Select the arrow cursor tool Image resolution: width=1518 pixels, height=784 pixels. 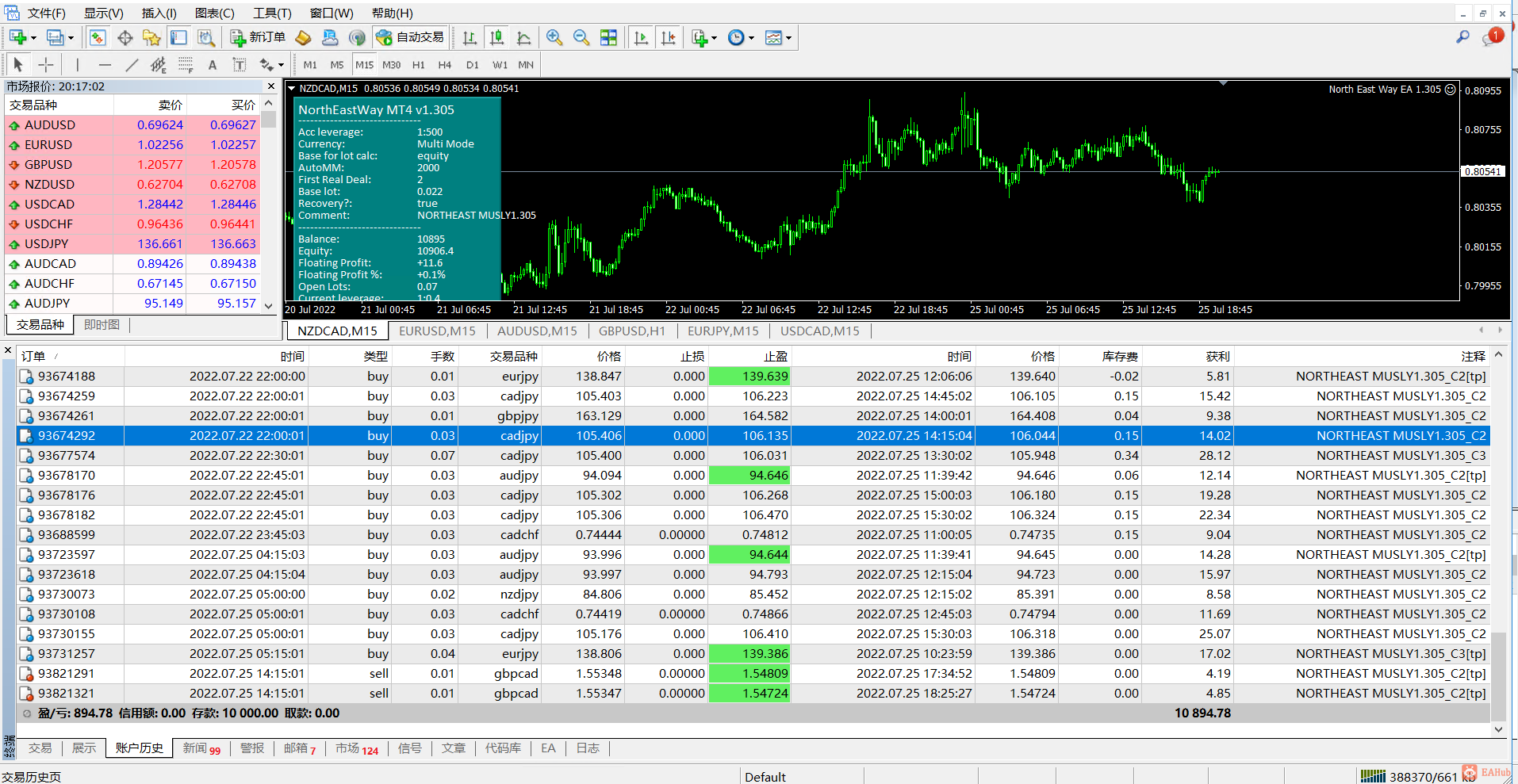17,65
